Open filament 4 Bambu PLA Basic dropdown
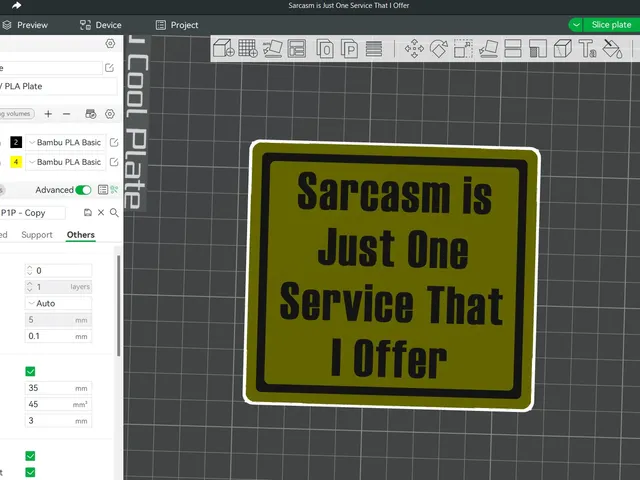 pyautogui.click(x=66, y=162)
